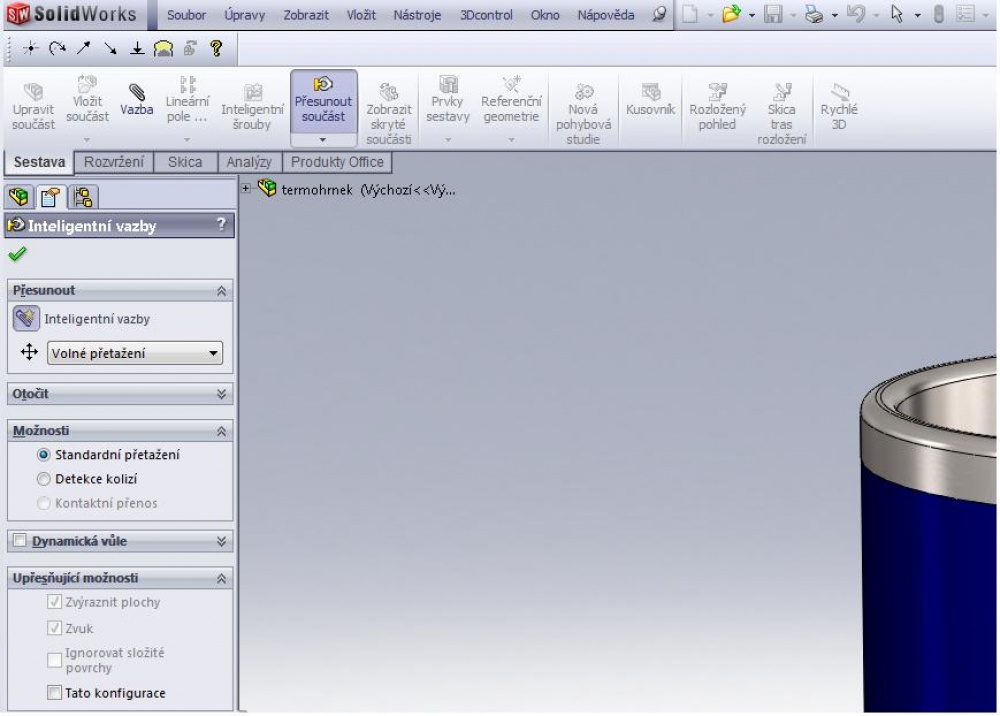Select the Vazba (mate) tool
This screenshot has width=1000, height=716.
tap(136, 99)
